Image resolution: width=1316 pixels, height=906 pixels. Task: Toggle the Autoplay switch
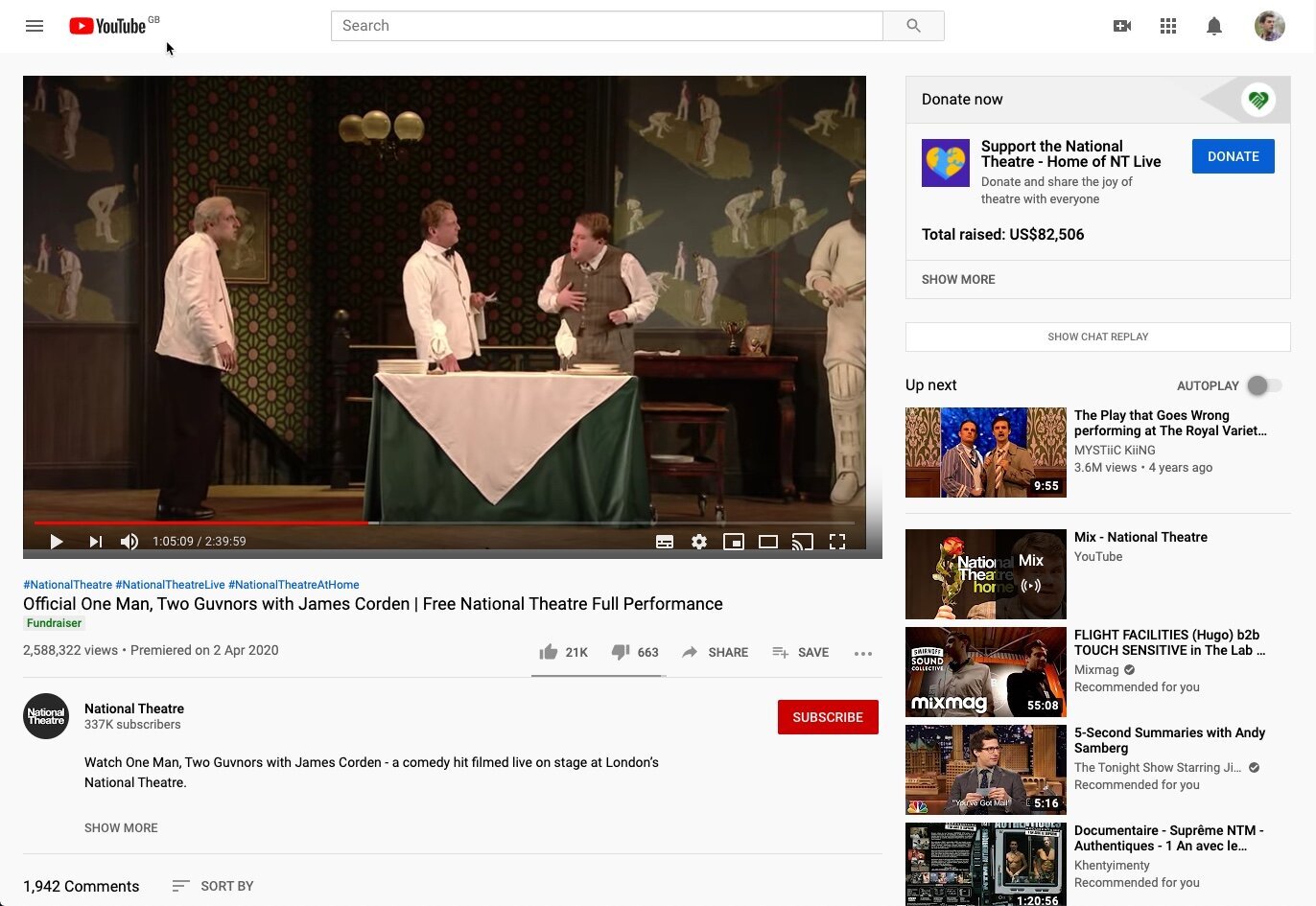pyautogui.click(x=1264, y=385)
